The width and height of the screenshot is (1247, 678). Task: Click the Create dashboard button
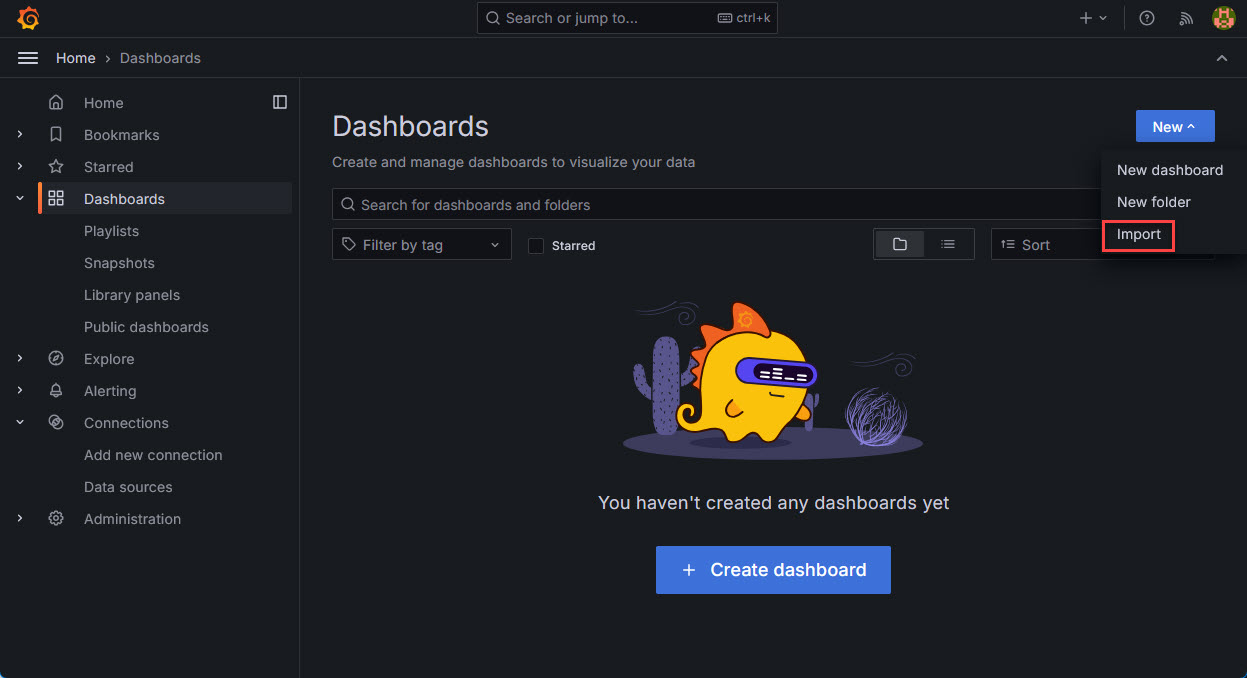click(772, 569)
